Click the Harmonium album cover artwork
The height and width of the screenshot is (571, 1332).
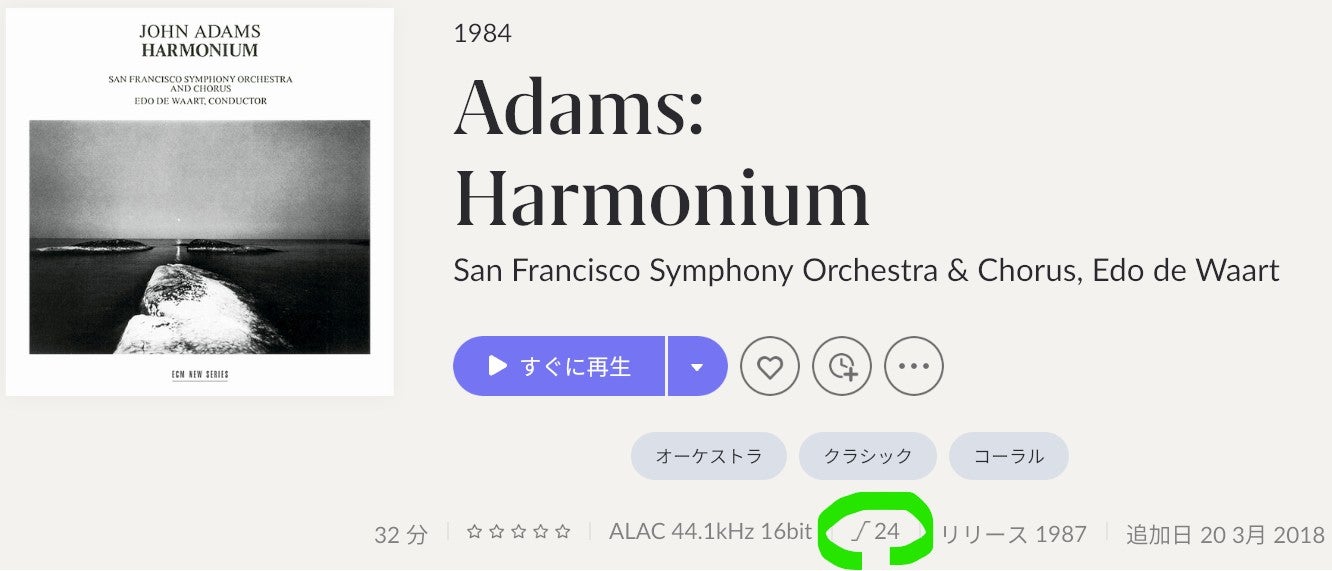point(200,202)
